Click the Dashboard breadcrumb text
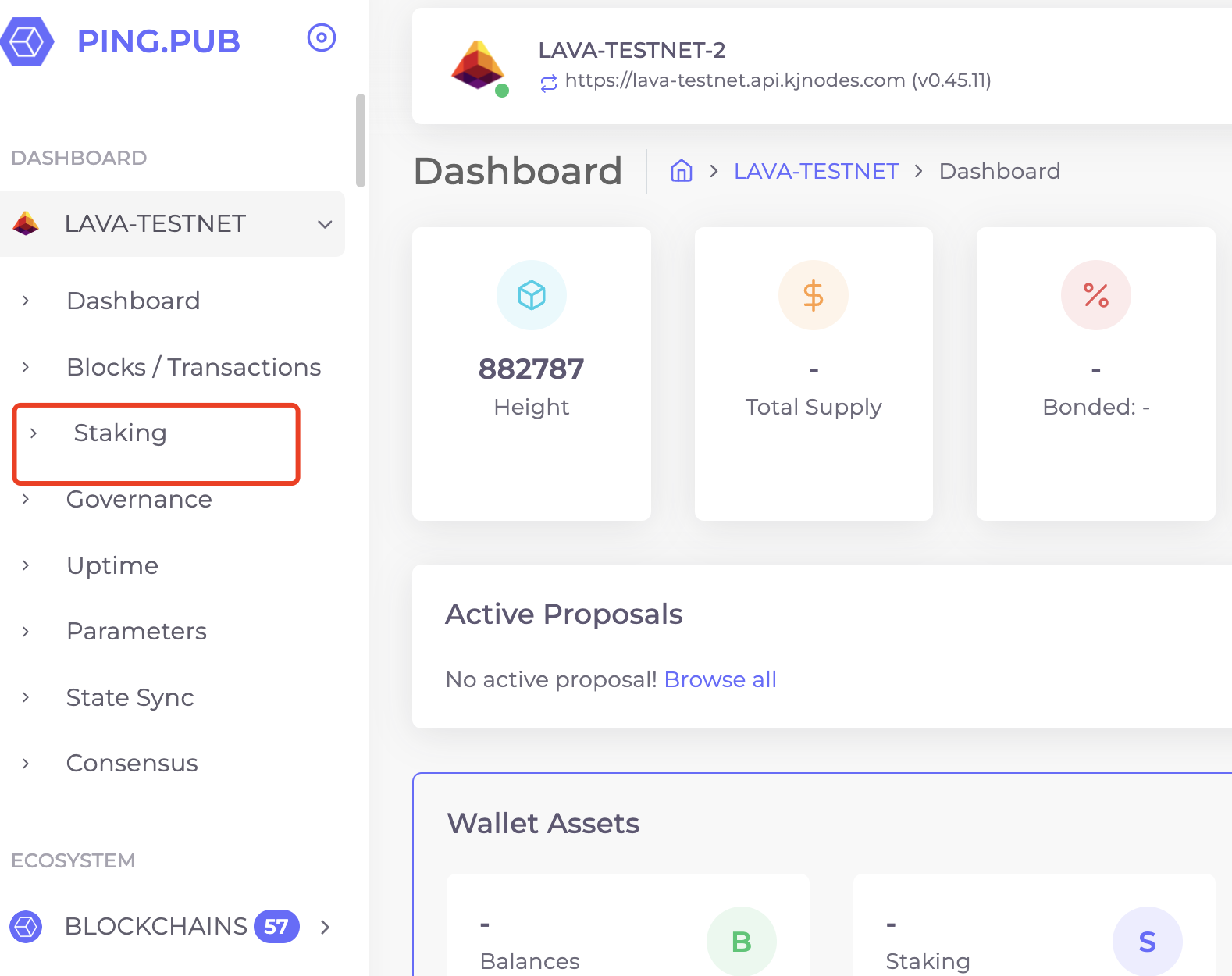 click(999, 171)
